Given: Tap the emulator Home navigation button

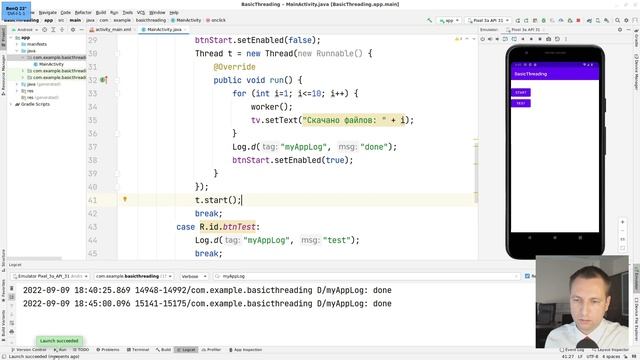Looking at the screenshot, I should point(555,238).
